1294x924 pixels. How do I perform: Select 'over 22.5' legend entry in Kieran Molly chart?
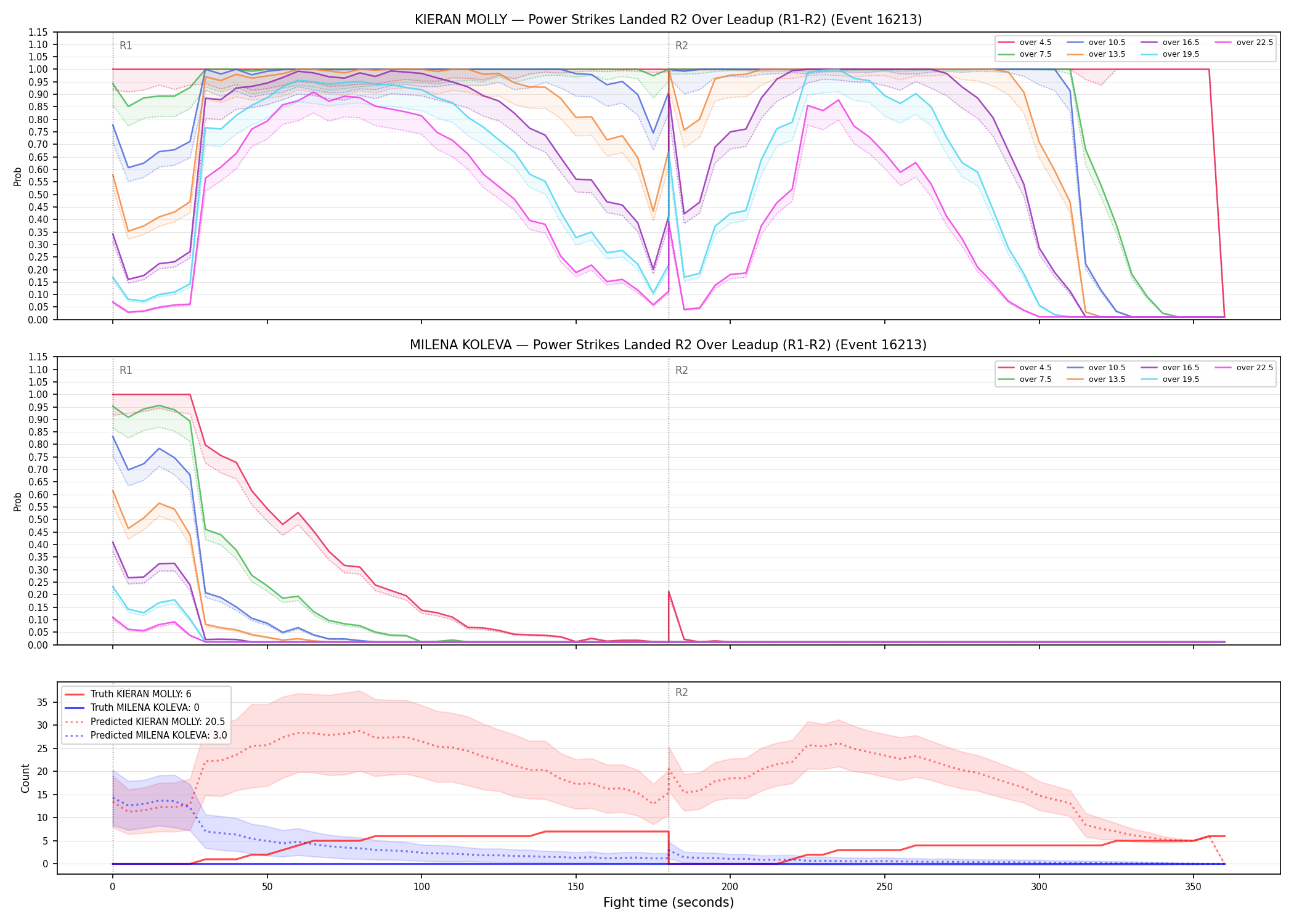1244,43
